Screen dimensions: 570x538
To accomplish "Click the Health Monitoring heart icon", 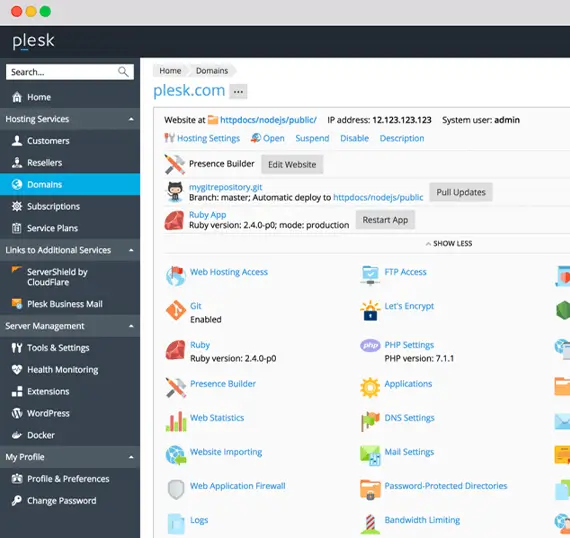I will click(x=17, y=370).
